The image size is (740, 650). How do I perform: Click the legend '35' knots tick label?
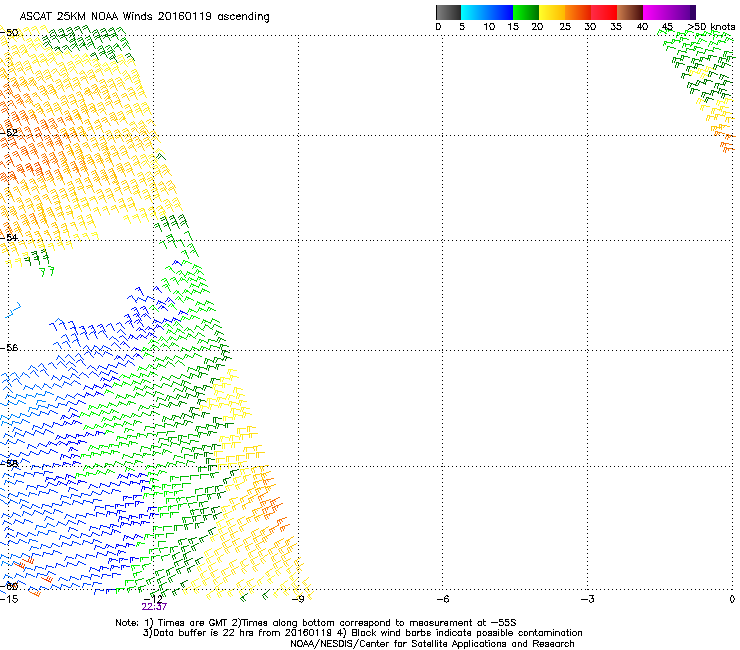tap(616, 27)
